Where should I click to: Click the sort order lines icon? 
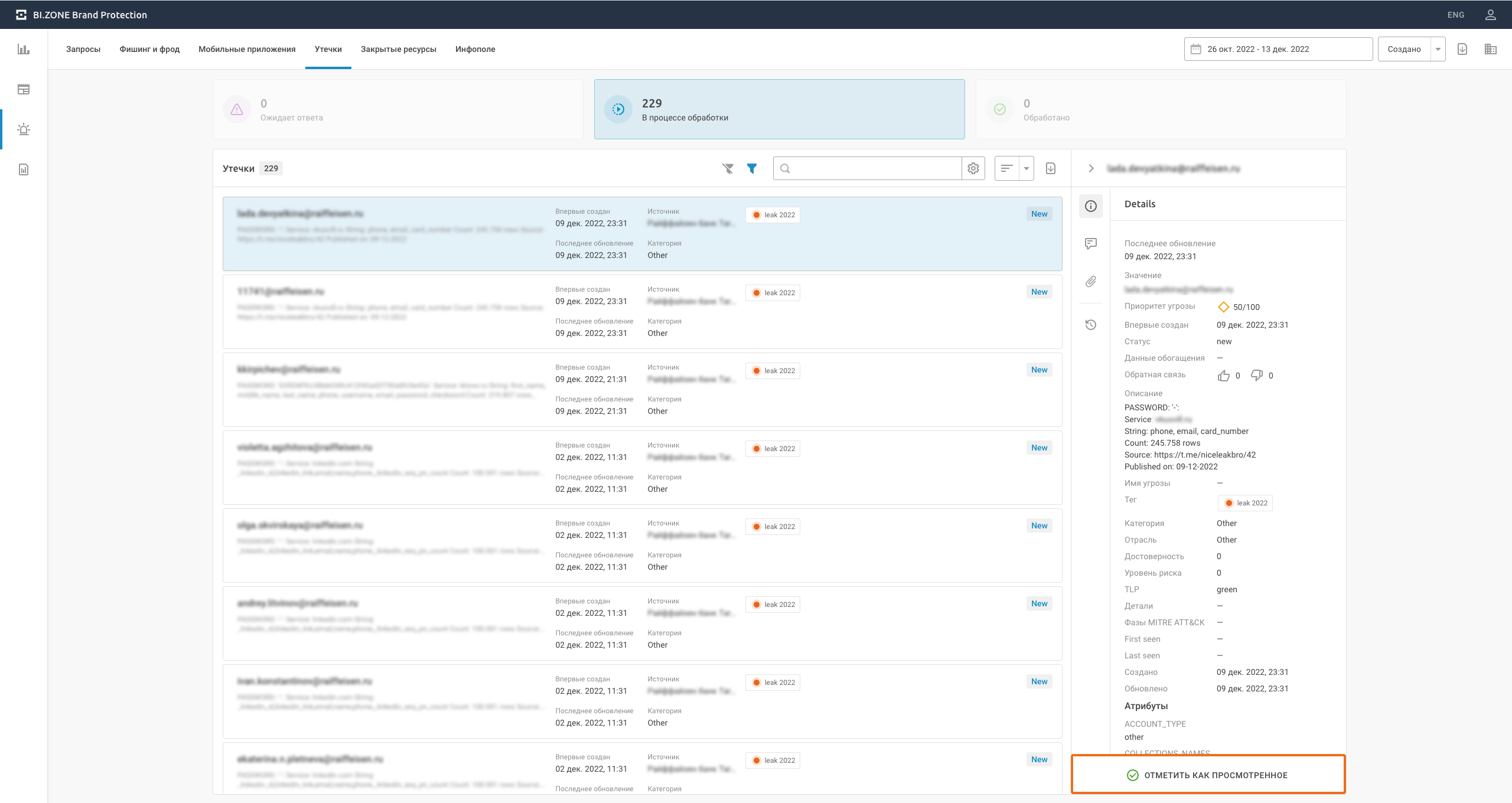(1007, 168)
